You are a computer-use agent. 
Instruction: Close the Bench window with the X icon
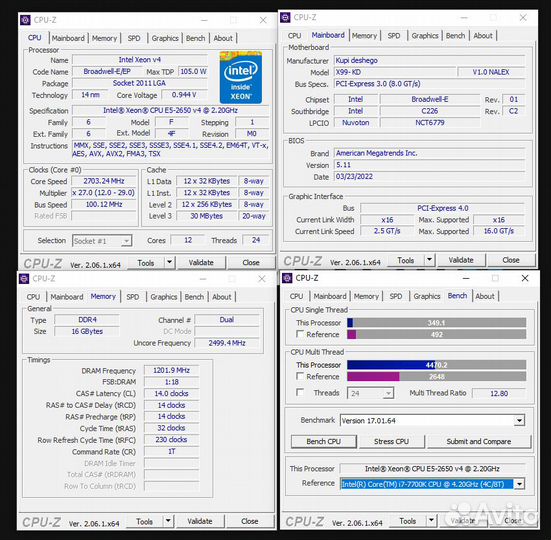pyautogui.click(x=525, y=278)
